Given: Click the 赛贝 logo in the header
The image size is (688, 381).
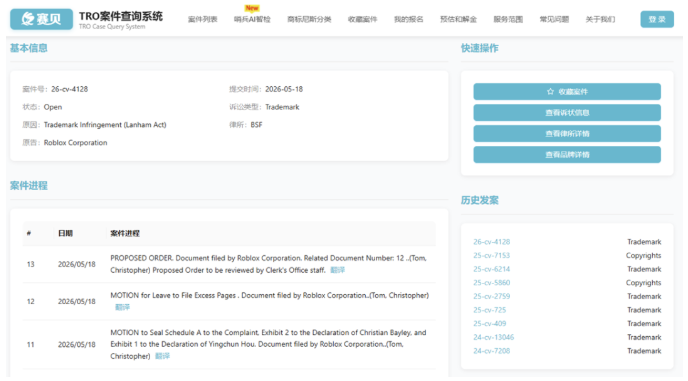Looking at the screenshot, I should click(42, 19).
